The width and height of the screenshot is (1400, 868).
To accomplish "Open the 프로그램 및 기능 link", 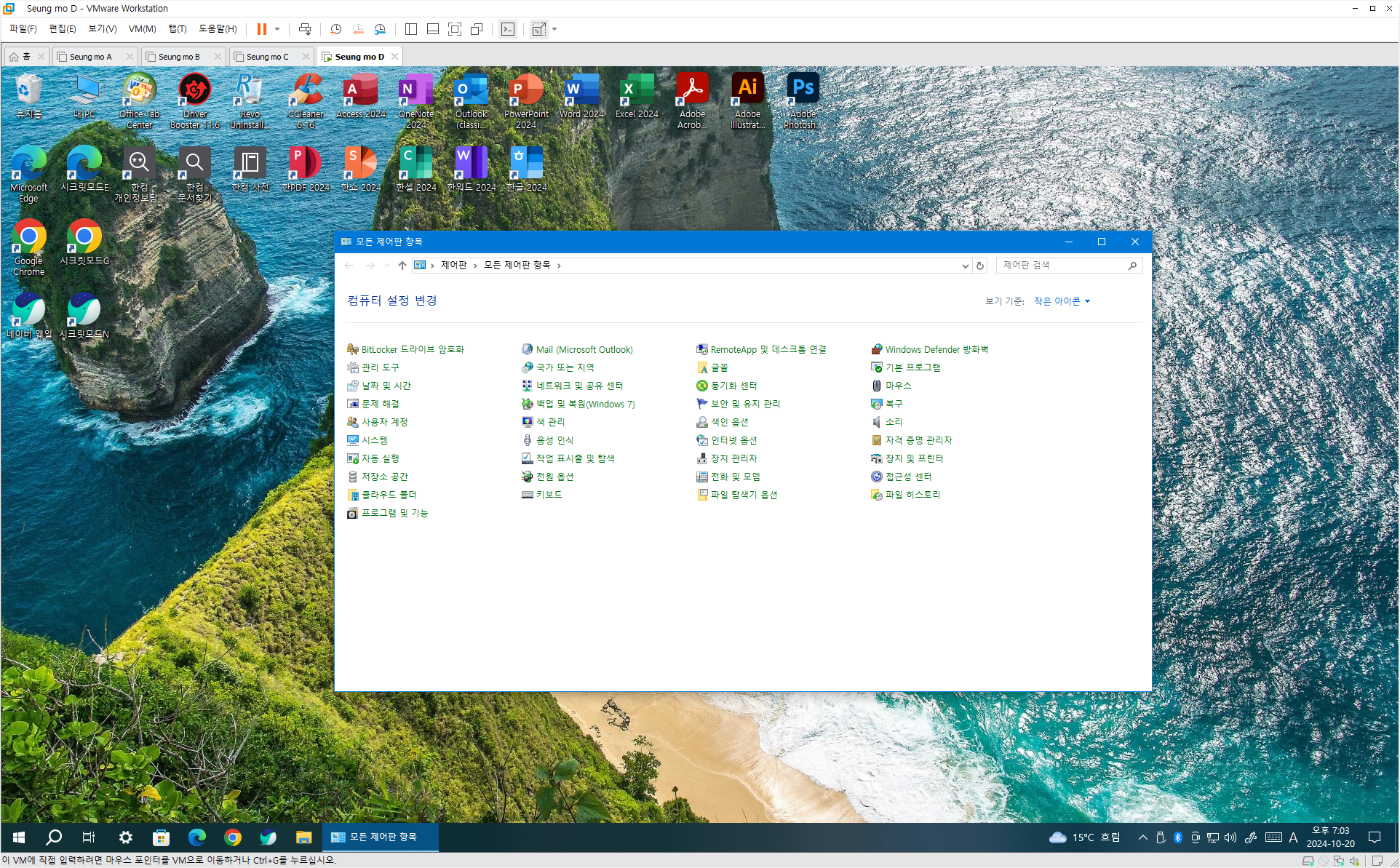I will click(394, 513).
